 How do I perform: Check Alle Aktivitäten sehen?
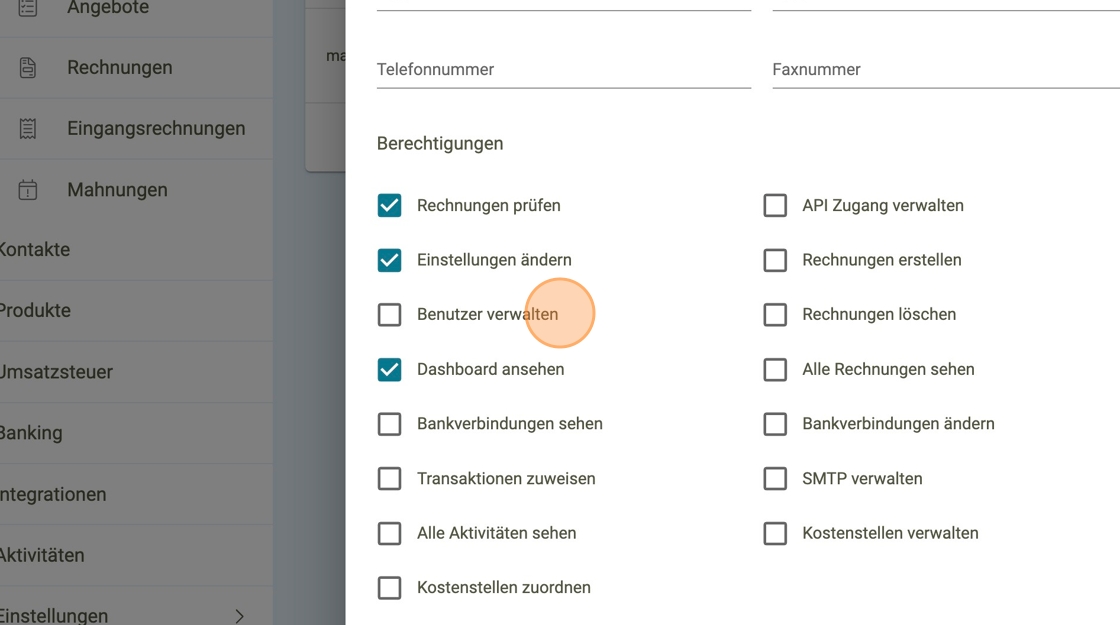[389, 533]
